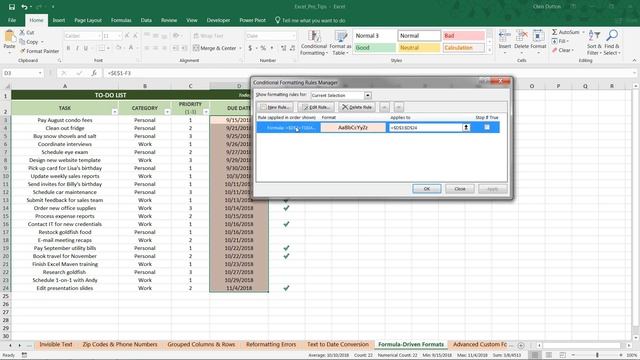Open the File menu tab

coord(12,20)
